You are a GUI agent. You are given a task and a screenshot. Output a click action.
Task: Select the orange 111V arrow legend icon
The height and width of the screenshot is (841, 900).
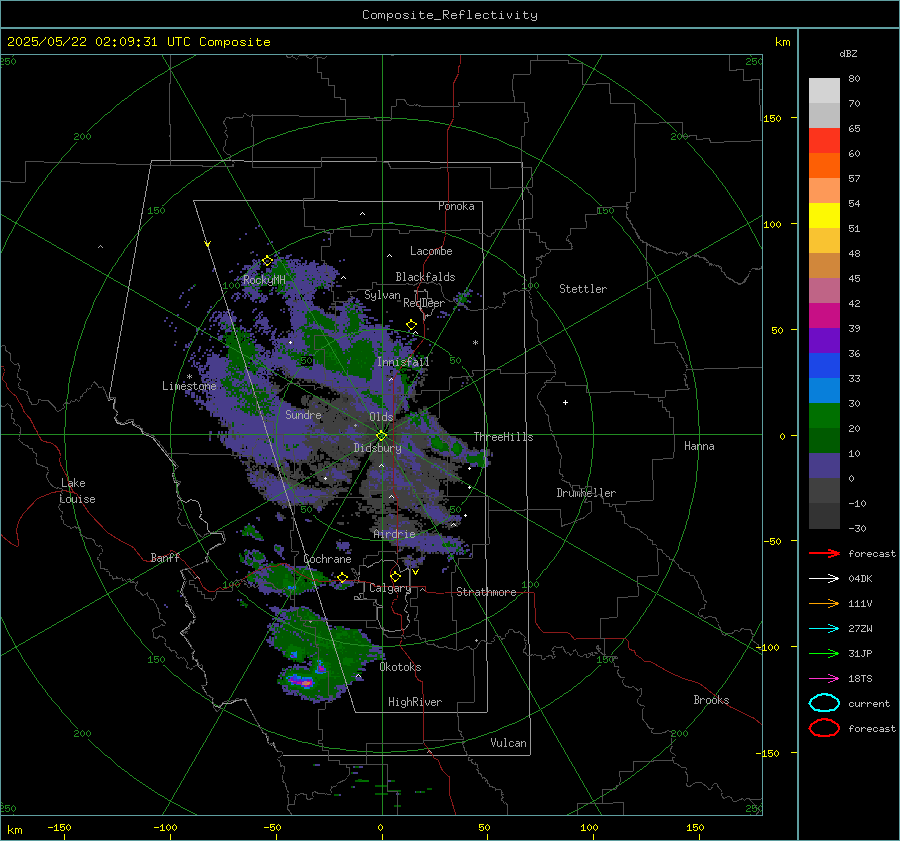pos(824,603)
